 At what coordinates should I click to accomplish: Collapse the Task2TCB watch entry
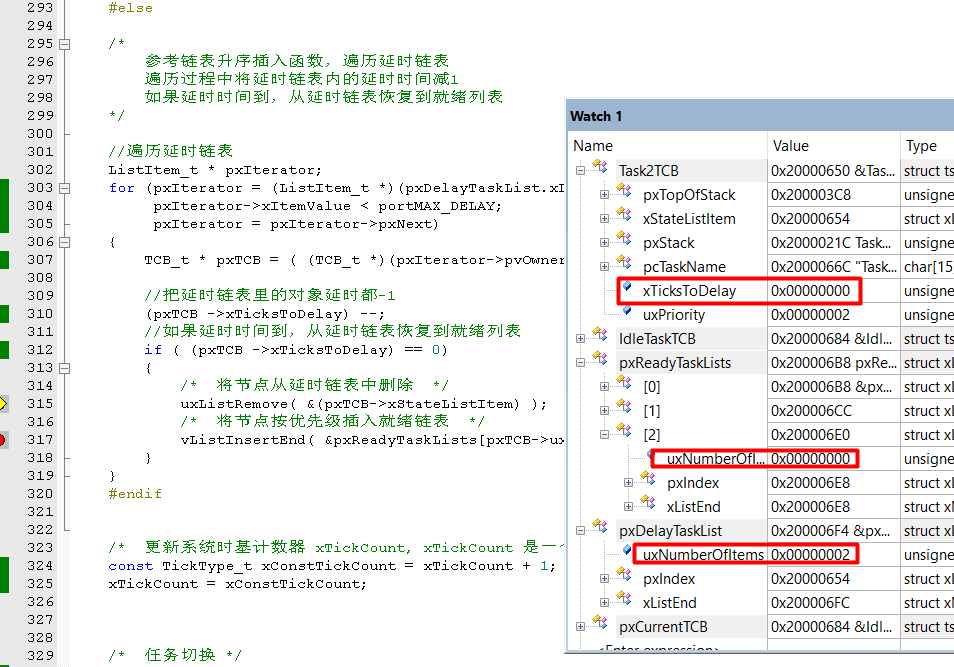coord(580,170)
